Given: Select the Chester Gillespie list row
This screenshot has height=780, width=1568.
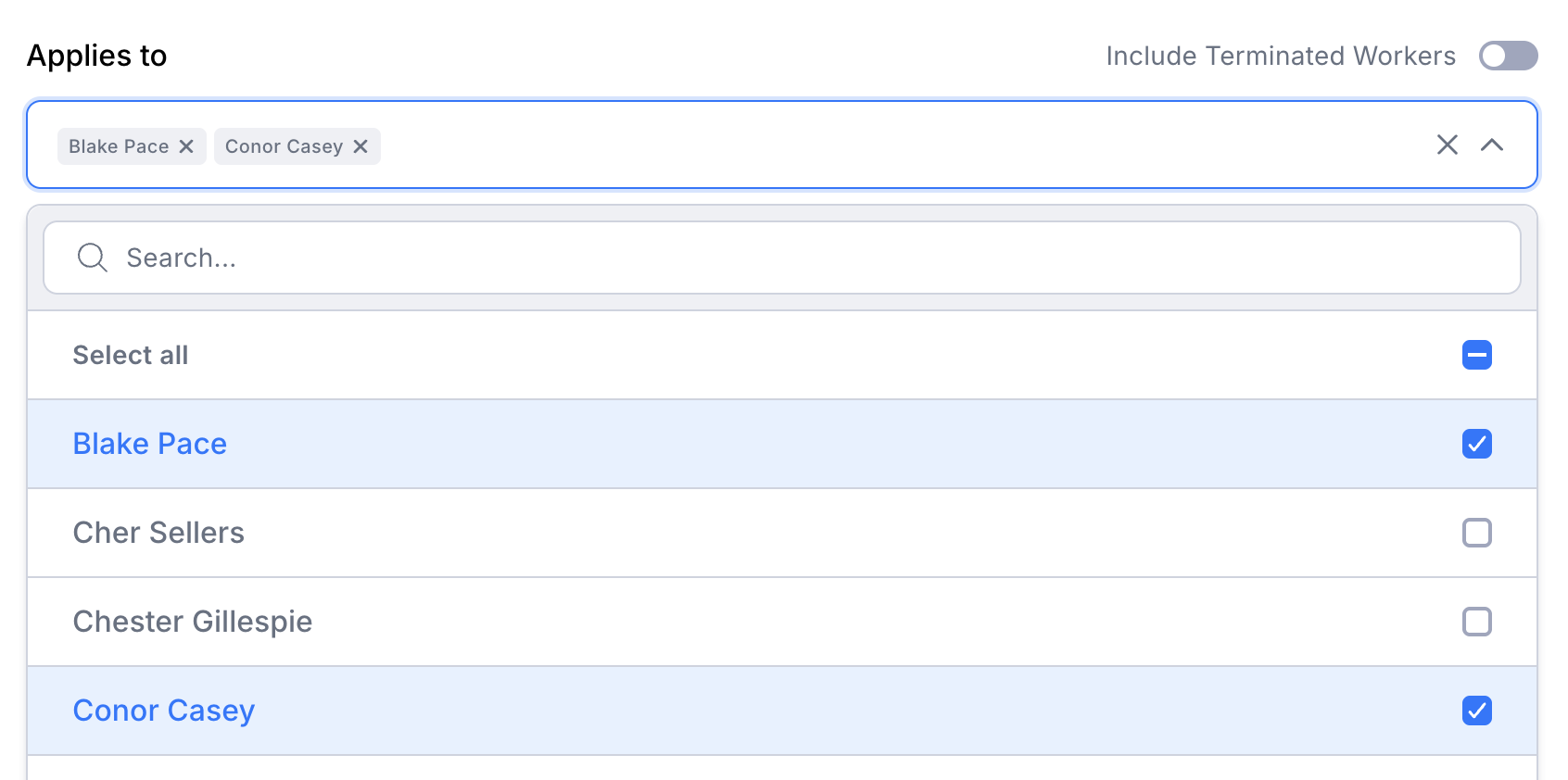Looking at the screenshot, I should pyautogui.click(x=782, y=622).
